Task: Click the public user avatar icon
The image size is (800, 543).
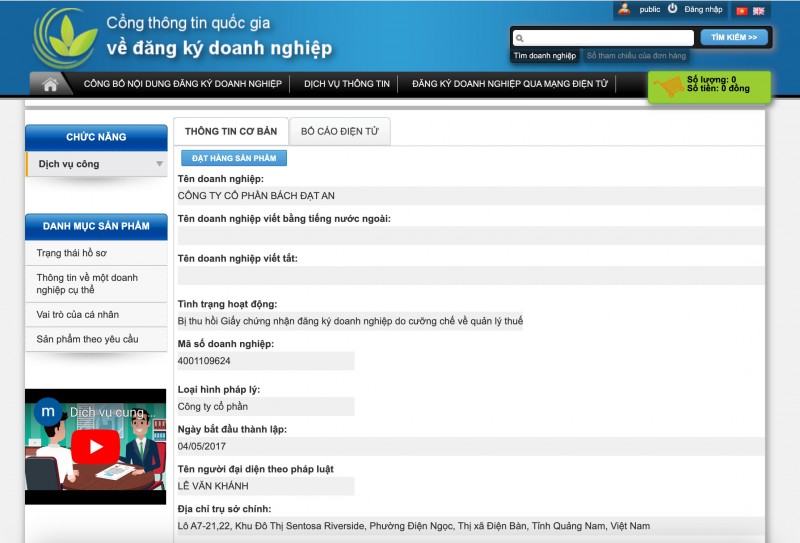Action: [624, 9]
